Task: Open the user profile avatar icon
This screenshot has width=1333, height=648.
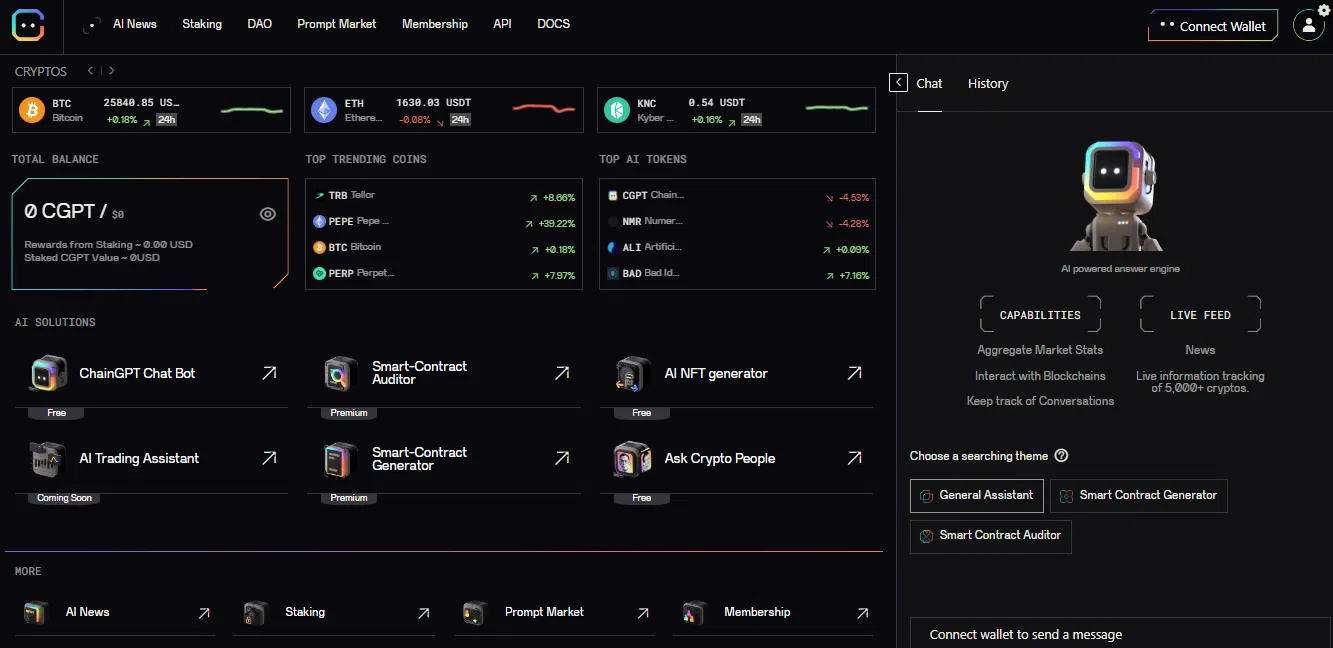Action: pyautogui.click(x=1308, y=26)
